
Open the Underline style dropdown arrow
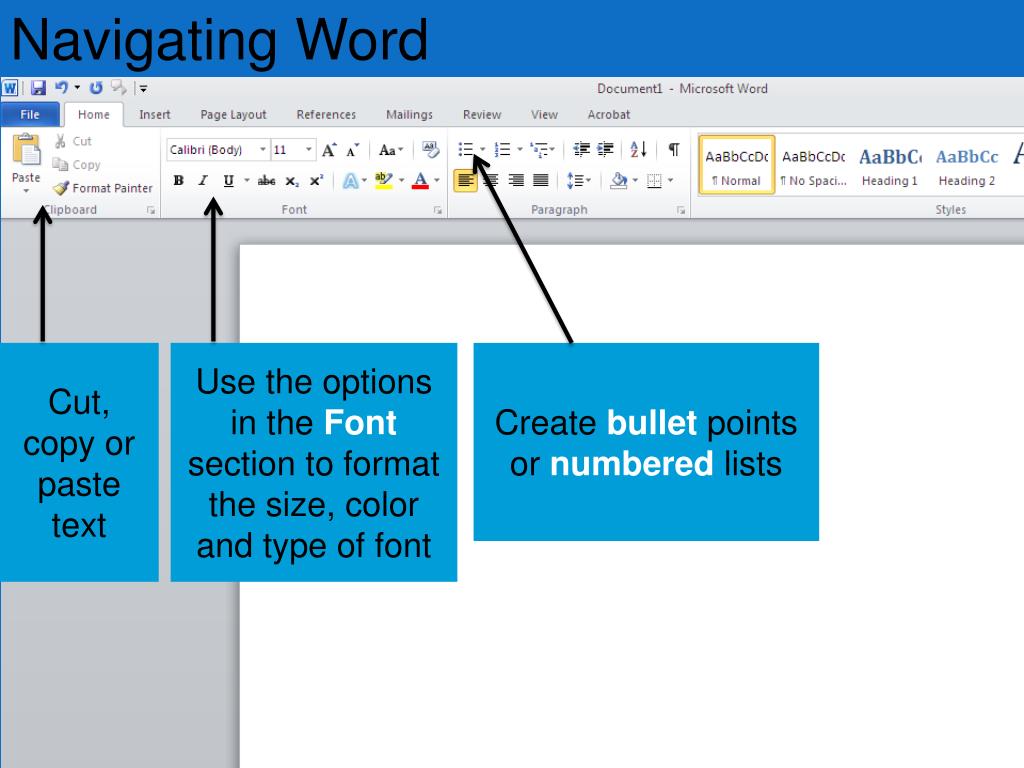tap(247, 180)
